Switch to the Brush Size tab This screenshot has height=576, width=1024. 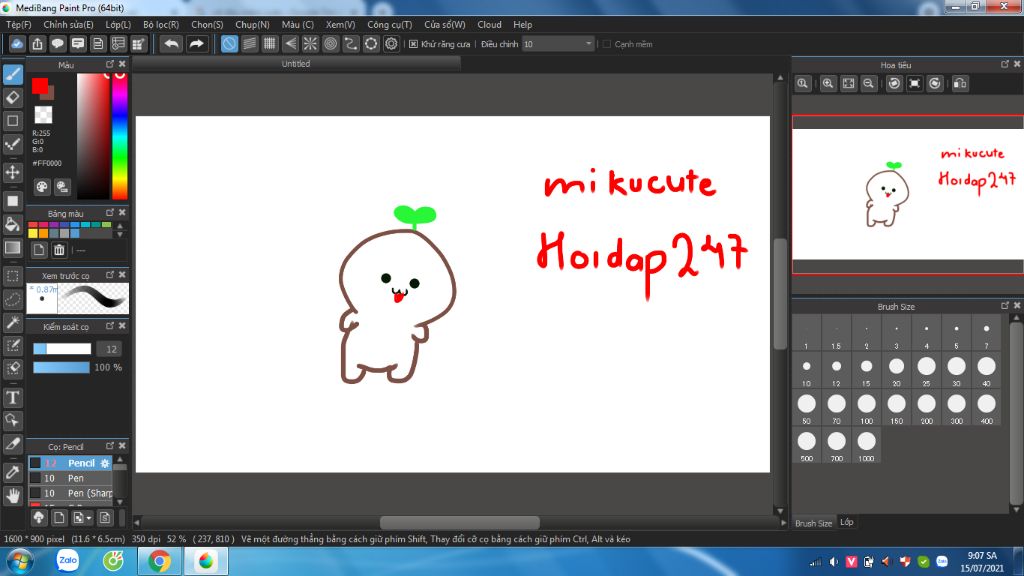pyautogui.click(x=814, y=523)
